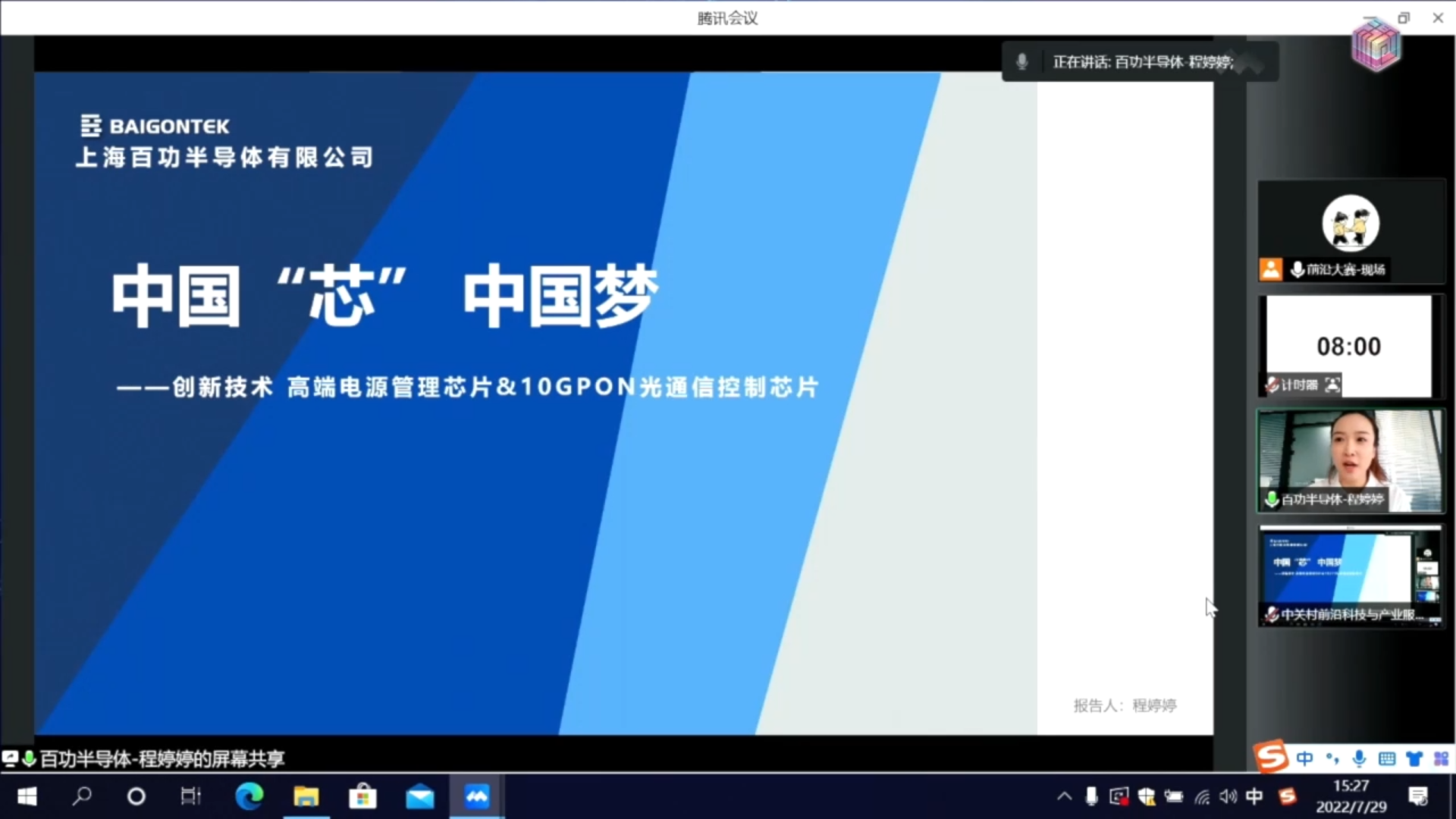This screenshot has height=819, width=1456.
Task: Click the Sogou S logo on the input toolbar
Action: coord(1272,756)
